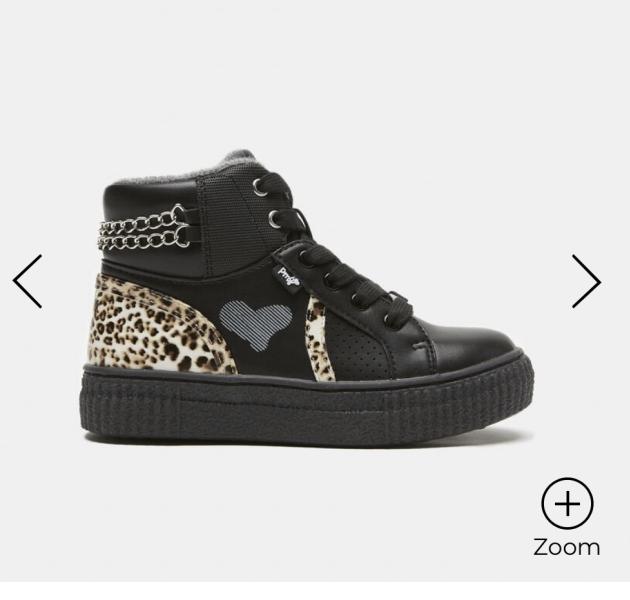Select the large leopard print heel panel
The image size is (630, 600).
pyautogui.click(x=157, y=328)
